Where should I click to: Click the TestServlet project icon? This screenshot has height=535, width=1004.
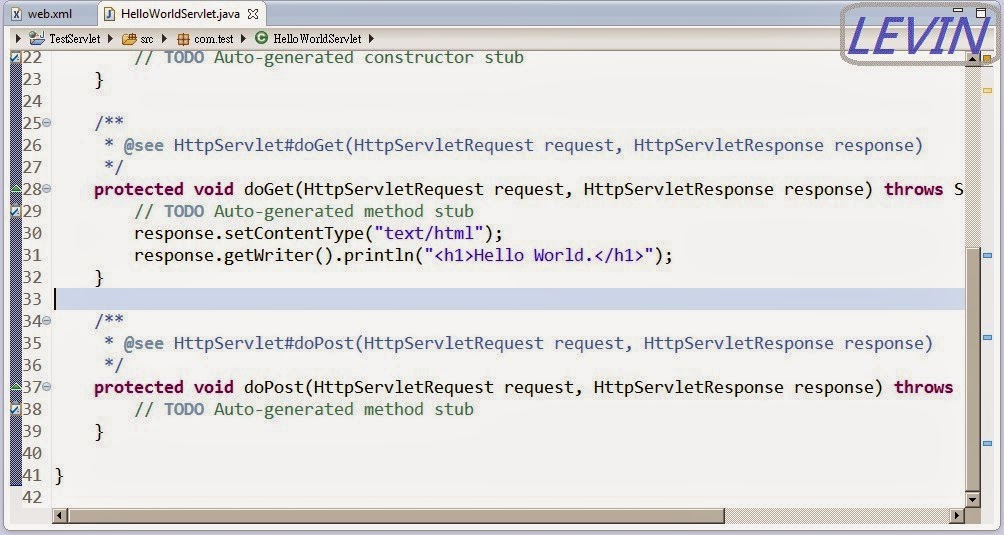(x=36, y=39)
